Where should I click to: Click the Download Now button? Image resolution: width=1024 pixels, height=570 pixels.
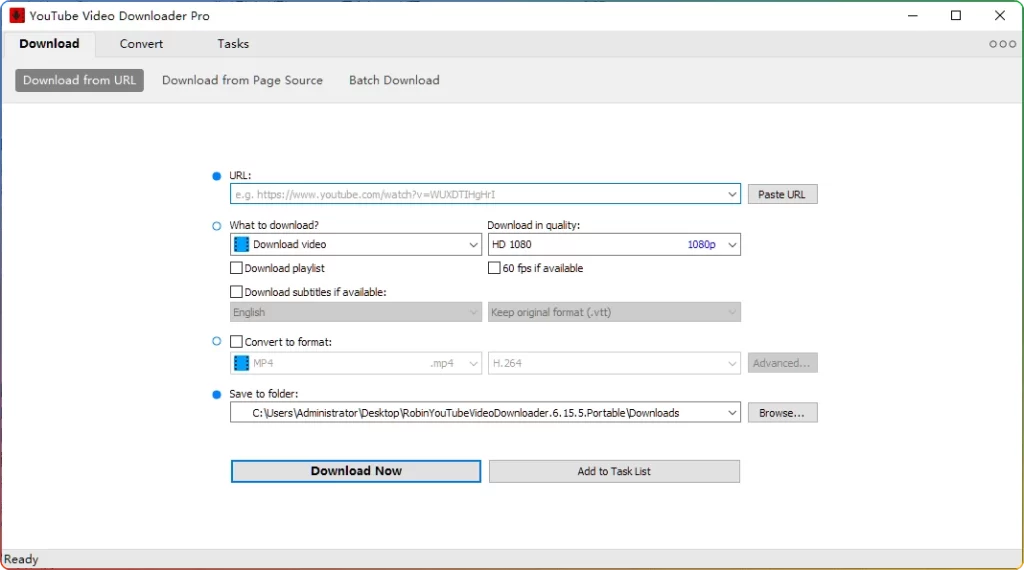click(356, 471)
